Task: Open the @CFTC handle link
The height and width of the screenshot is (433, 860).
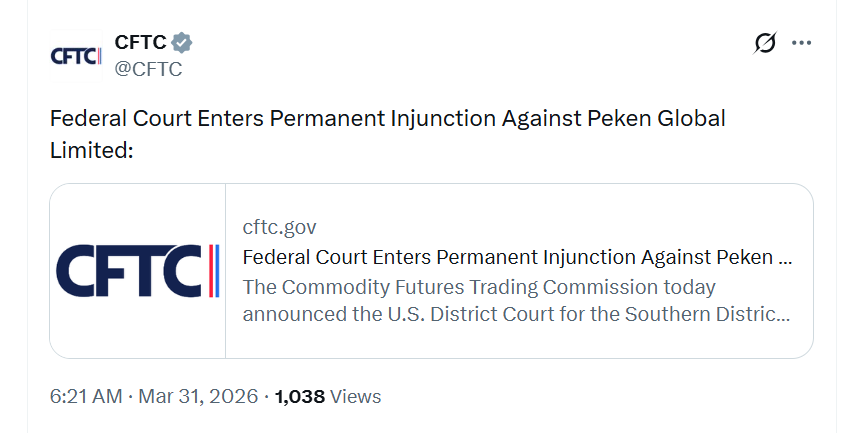Action: click(x=148, y=69)
